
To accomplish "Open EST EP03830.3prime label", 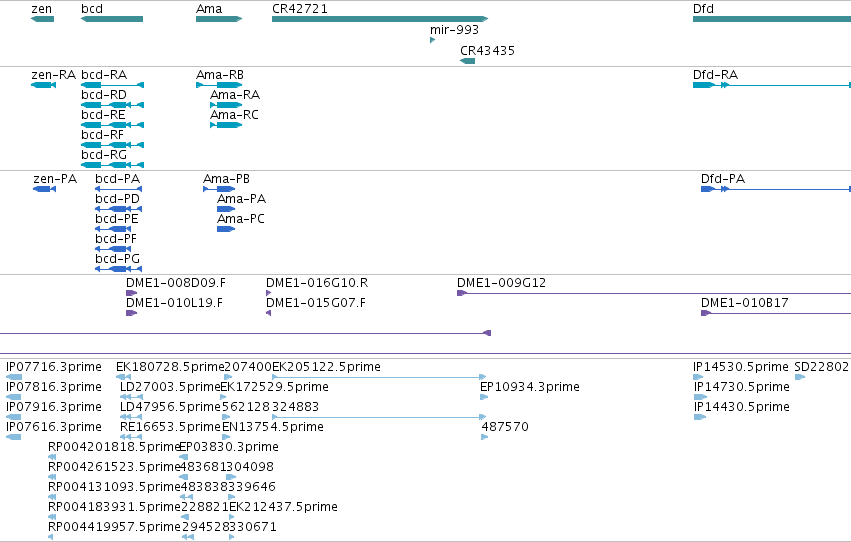I will pyautogui.click(x=229, y=447).
